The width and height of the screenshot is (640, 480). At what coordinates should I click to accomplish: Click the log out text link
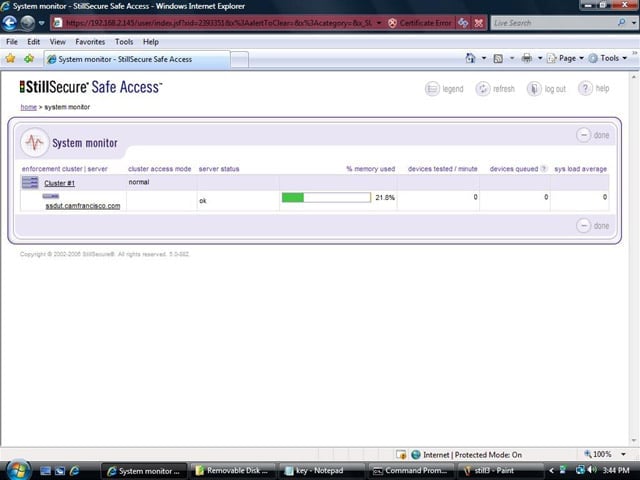[x=555, y=89]
